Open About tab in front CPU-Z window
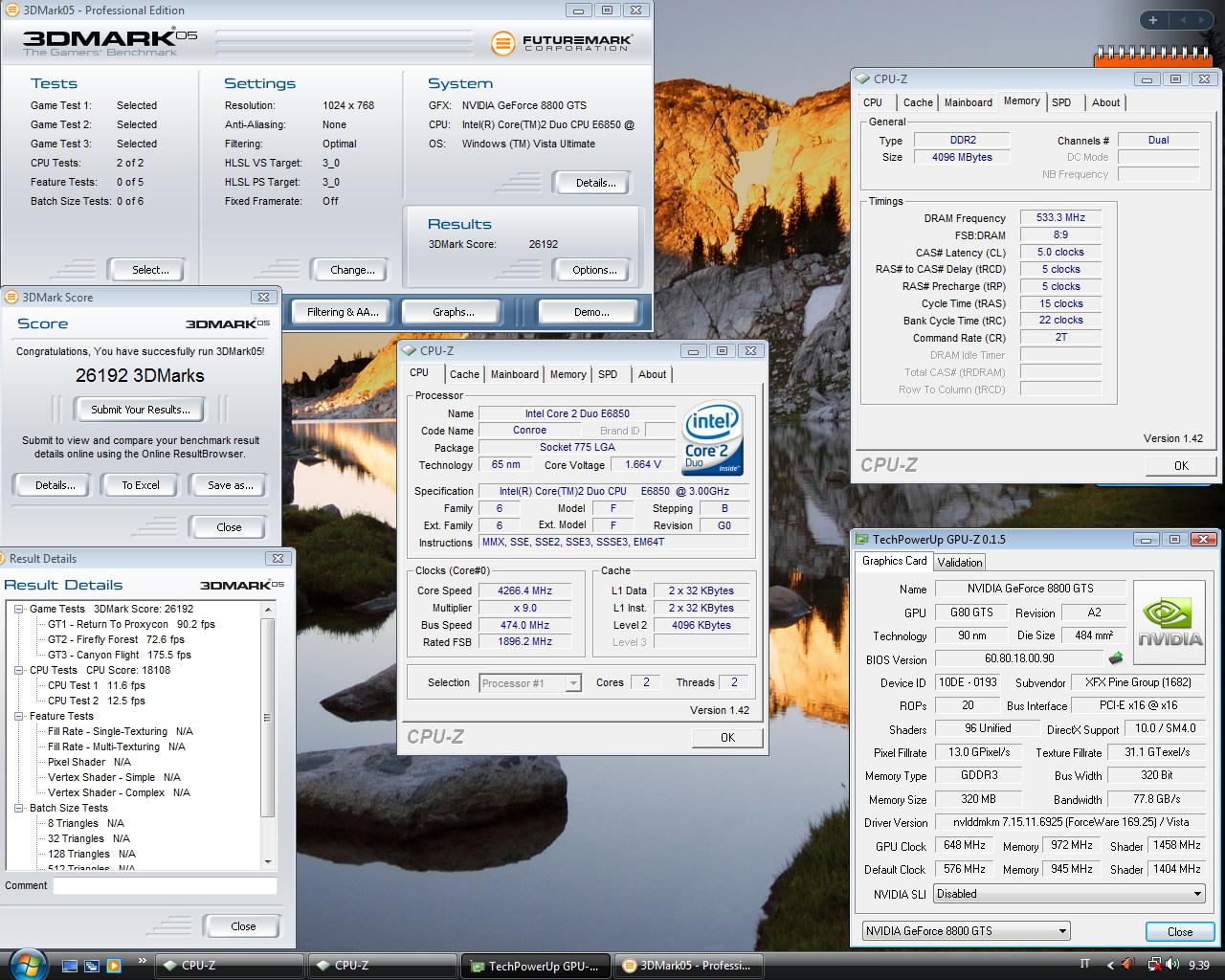This screenshot has height=980, width=1225. (x=653, y=374)
